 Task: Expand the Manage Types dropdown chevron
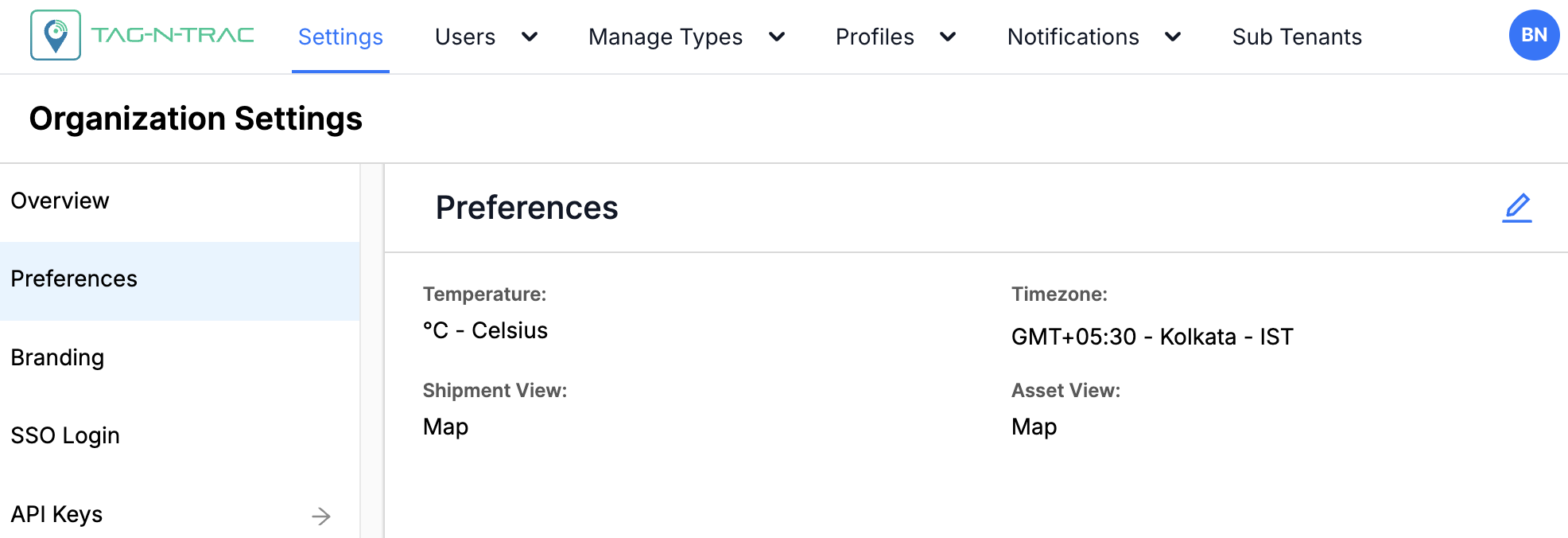(x=777, y=37)
